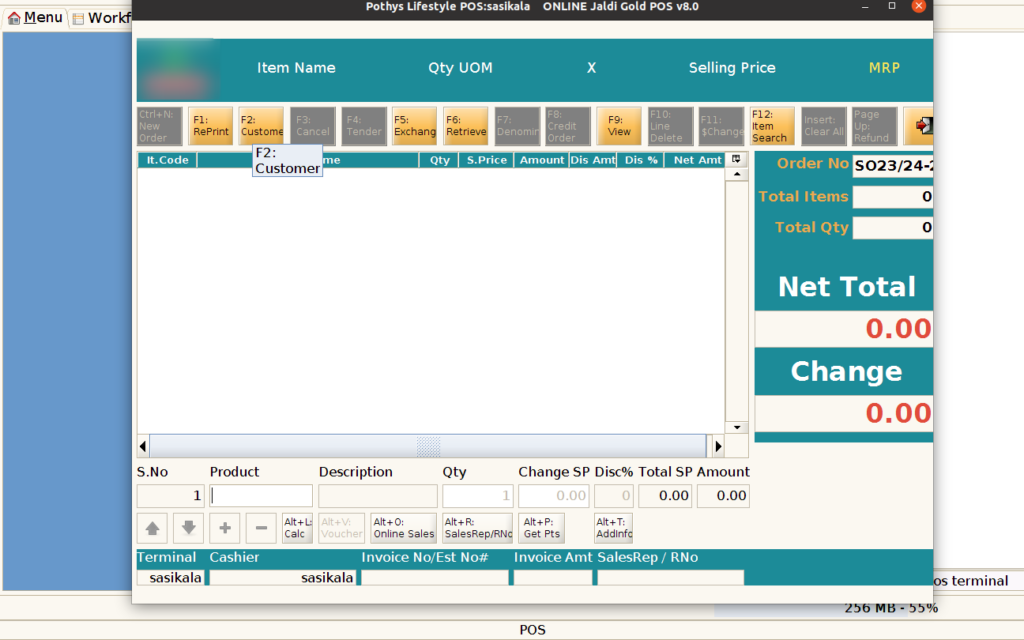Click the Menu home icon
Viewport: 1024px width, 640px height.
[14, 18]
